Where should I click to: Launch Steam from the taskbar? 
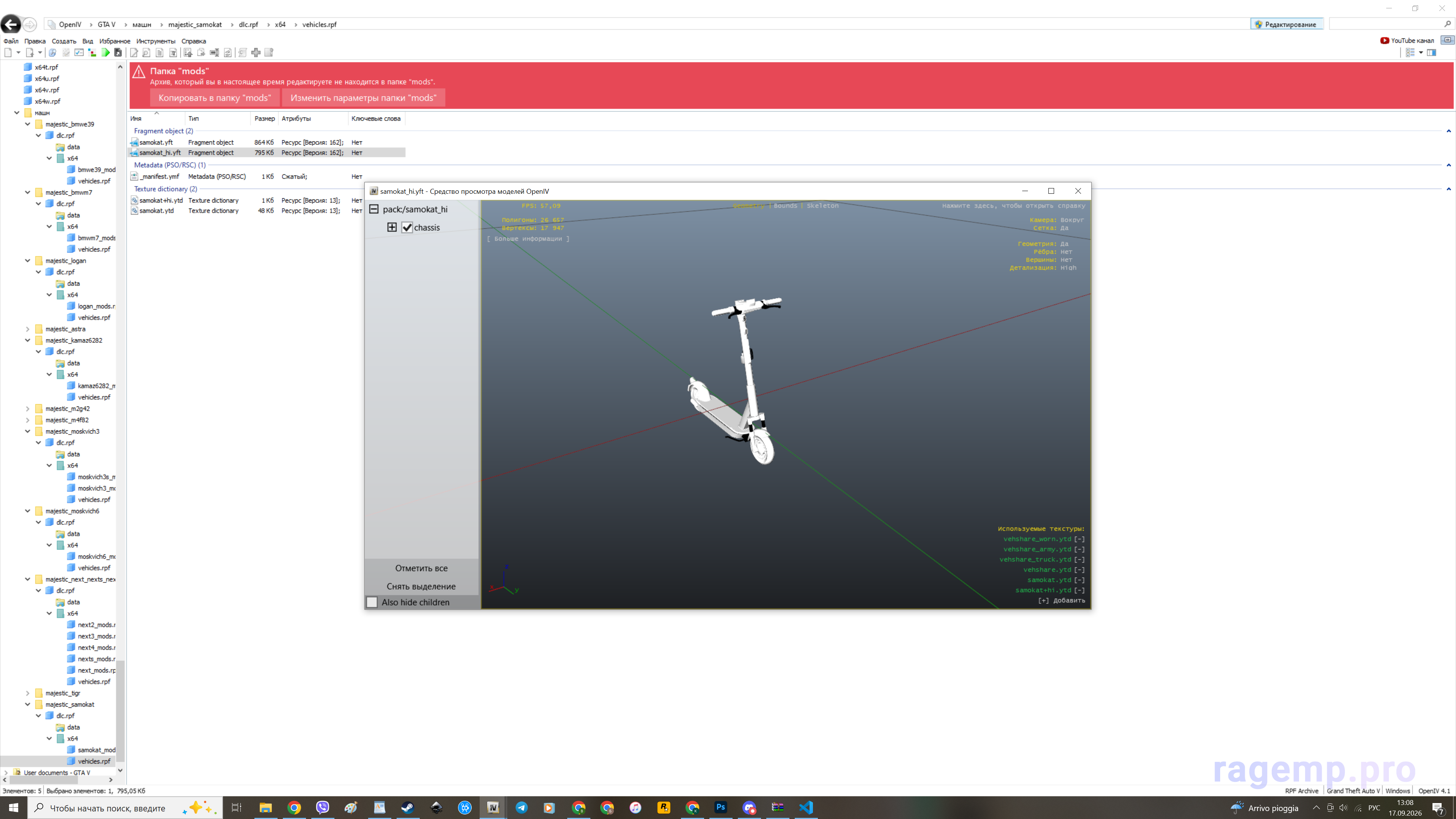[x=408, y=807]
